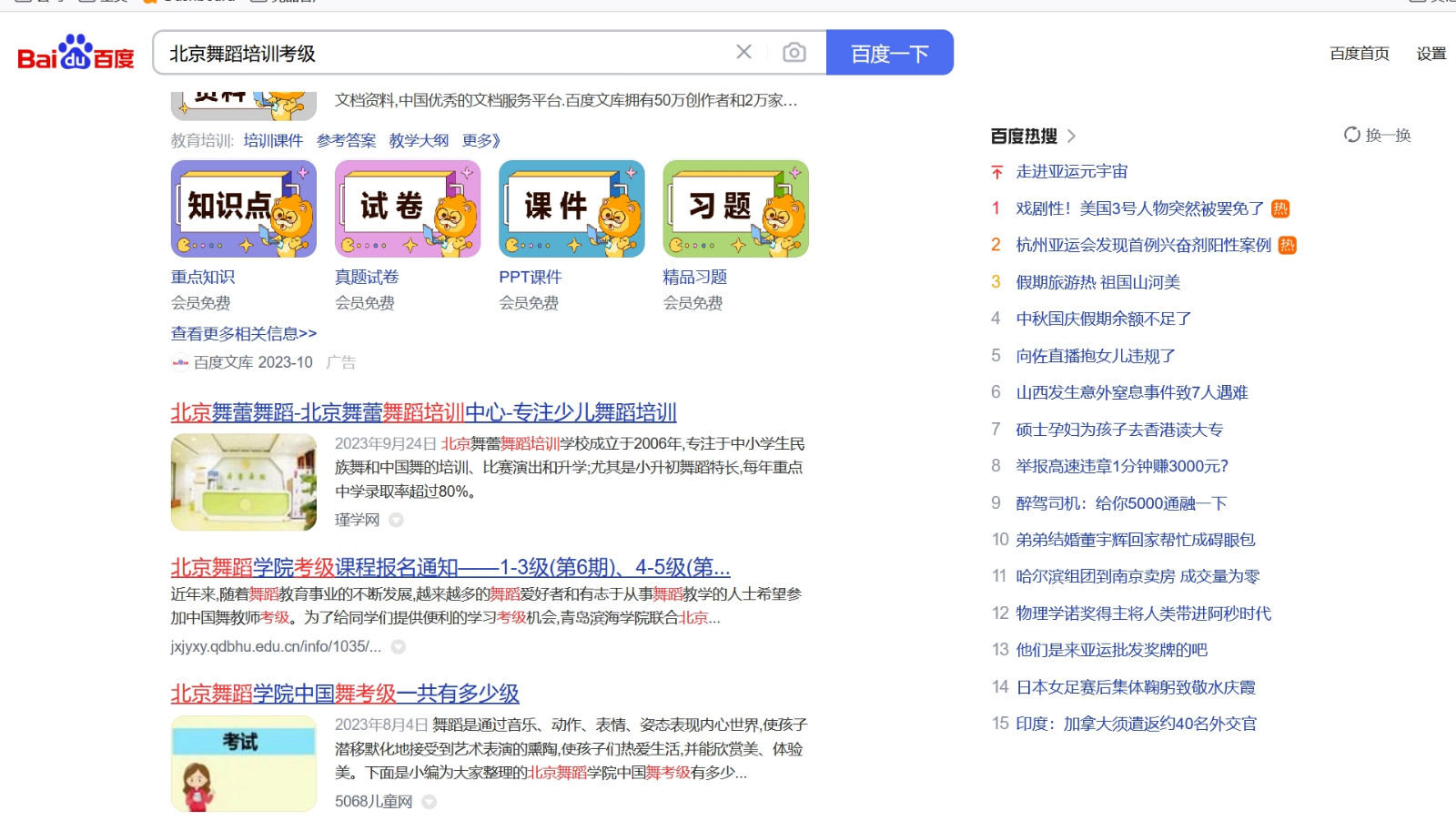
Task: Open hot search 假期旅游热 祖国山河美
Action: 1097,282
